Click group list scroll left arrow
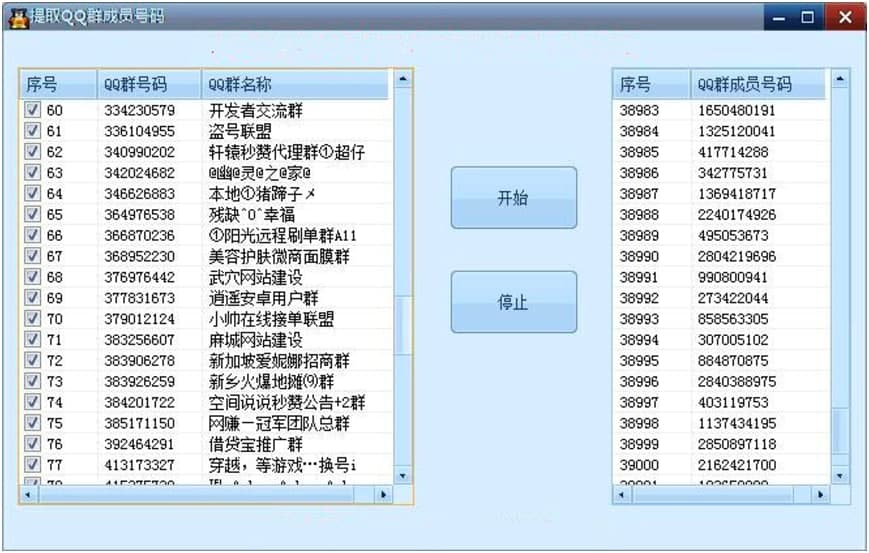Image resolution: width=869 pixels, height=553 pixels. [x=28, y=494]
